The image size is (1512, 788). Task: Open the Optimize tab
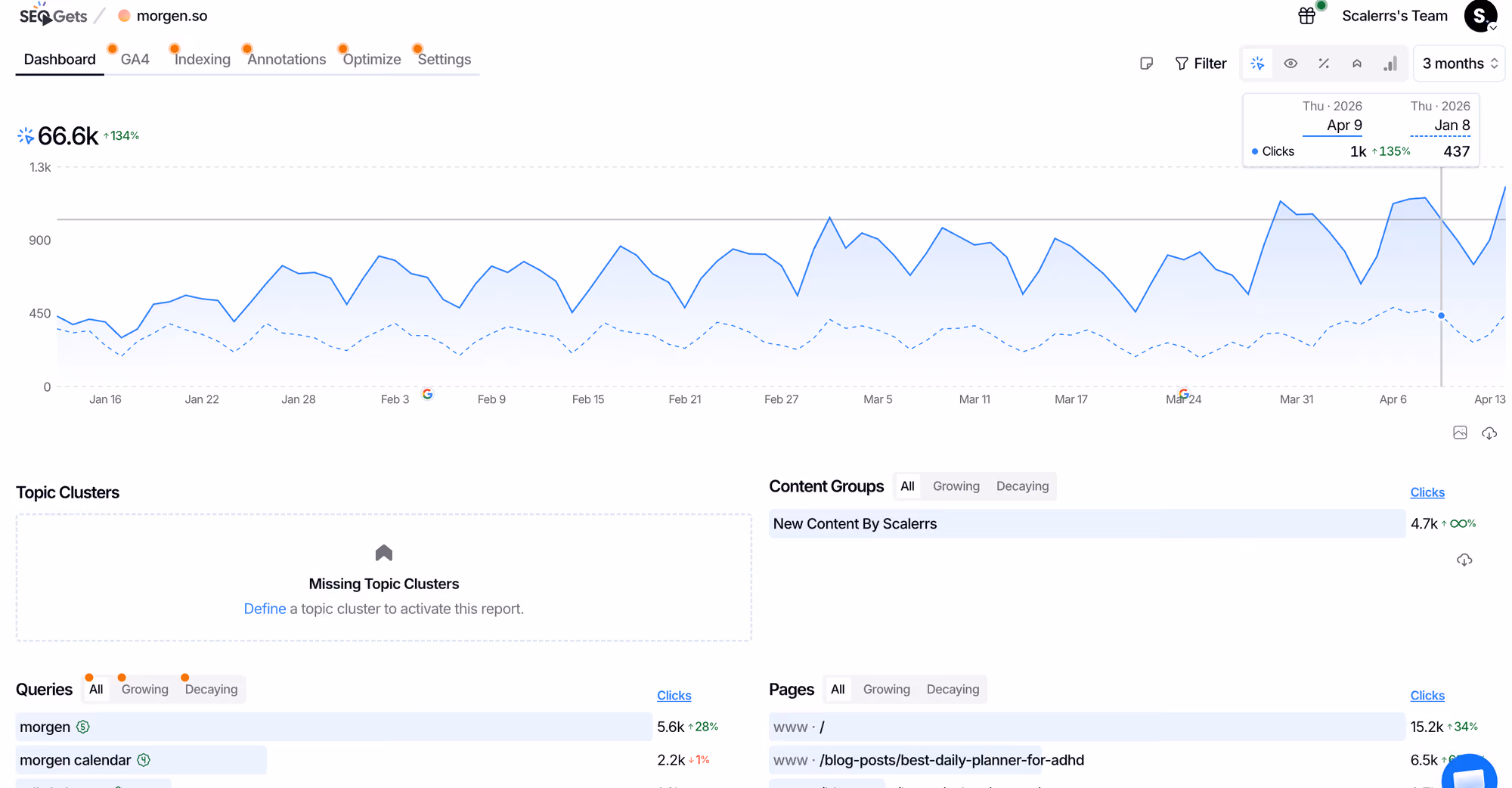[x=371, y=59]
